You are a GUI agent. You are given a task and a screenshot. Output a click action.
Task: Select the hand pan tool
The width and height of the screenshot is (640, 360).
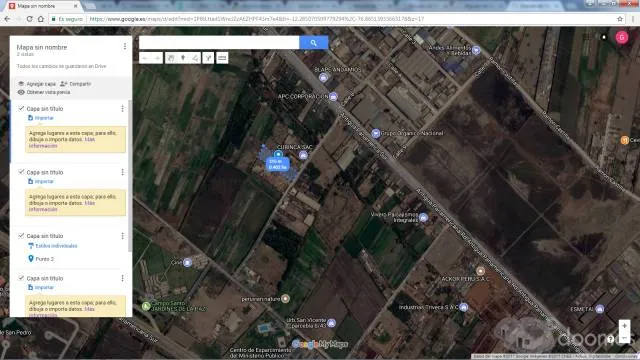(x=171, y=58)
